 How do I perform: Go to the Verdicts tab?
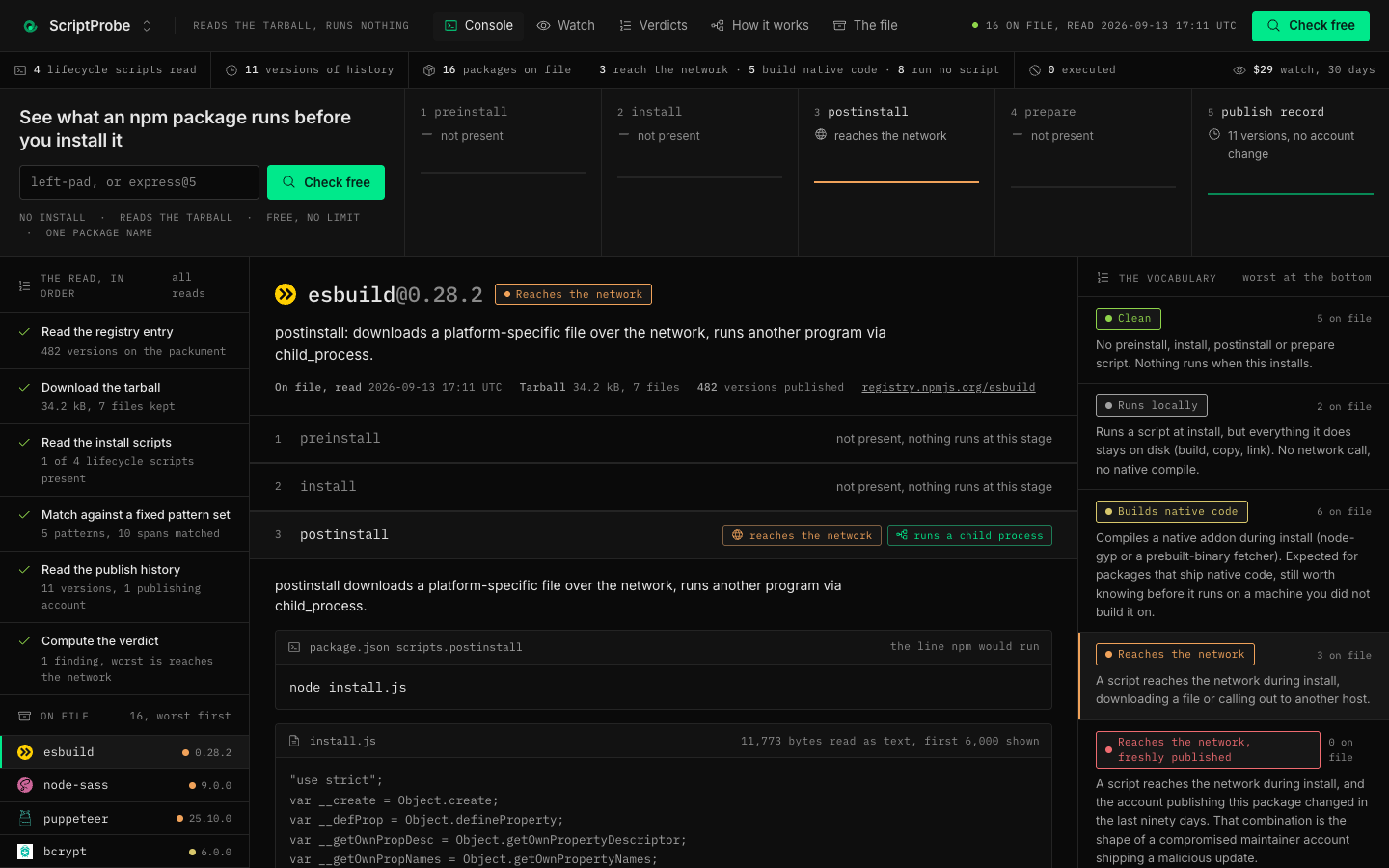pos(653,26)
